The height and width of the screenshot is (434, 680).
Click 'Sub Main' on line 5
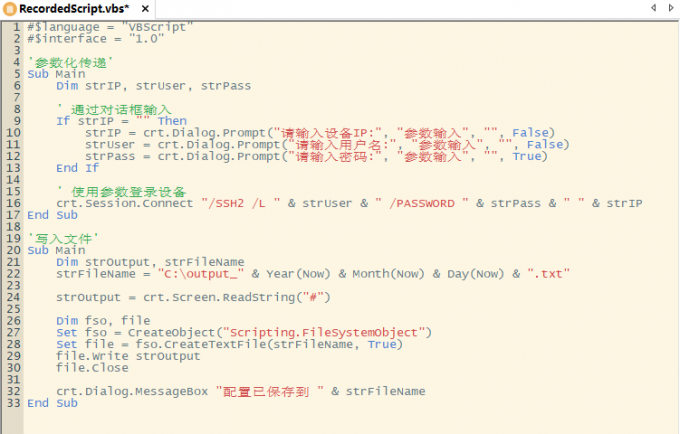tap(56, 74)
